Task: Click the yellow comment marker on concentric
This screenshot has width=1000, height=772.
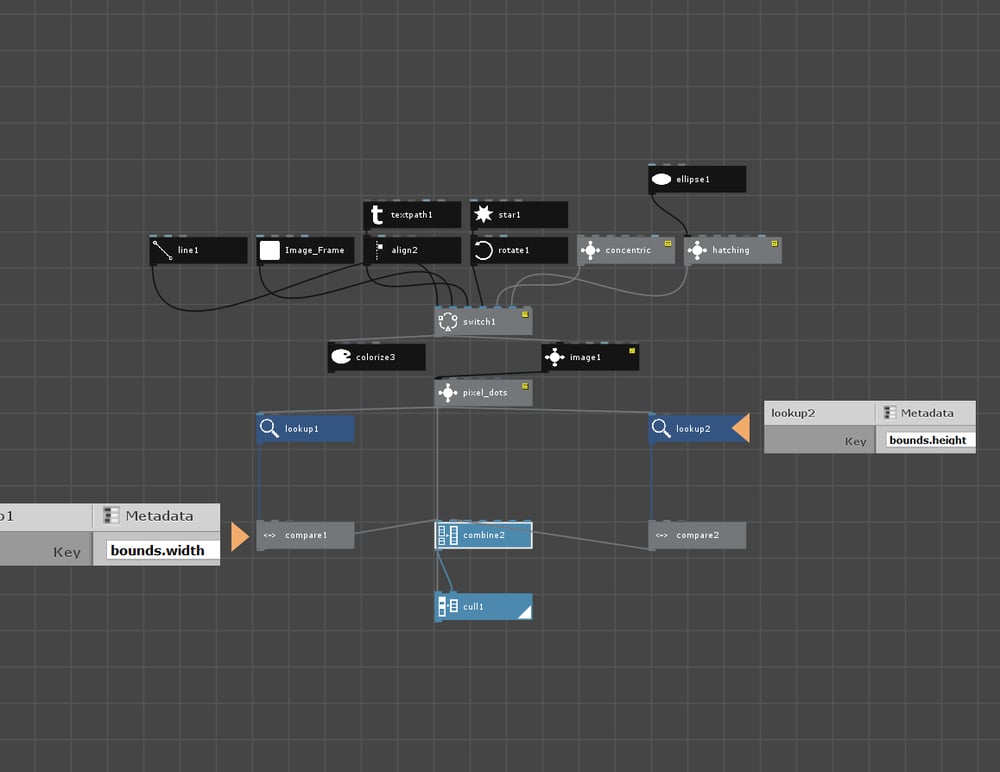Action: point(668,244)
